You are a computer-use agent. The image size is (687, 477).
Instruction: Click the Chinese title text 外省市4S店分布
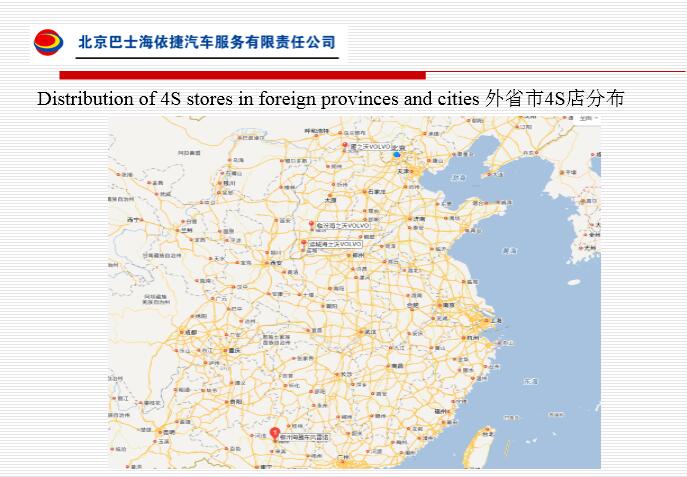(x=558, y=99)
